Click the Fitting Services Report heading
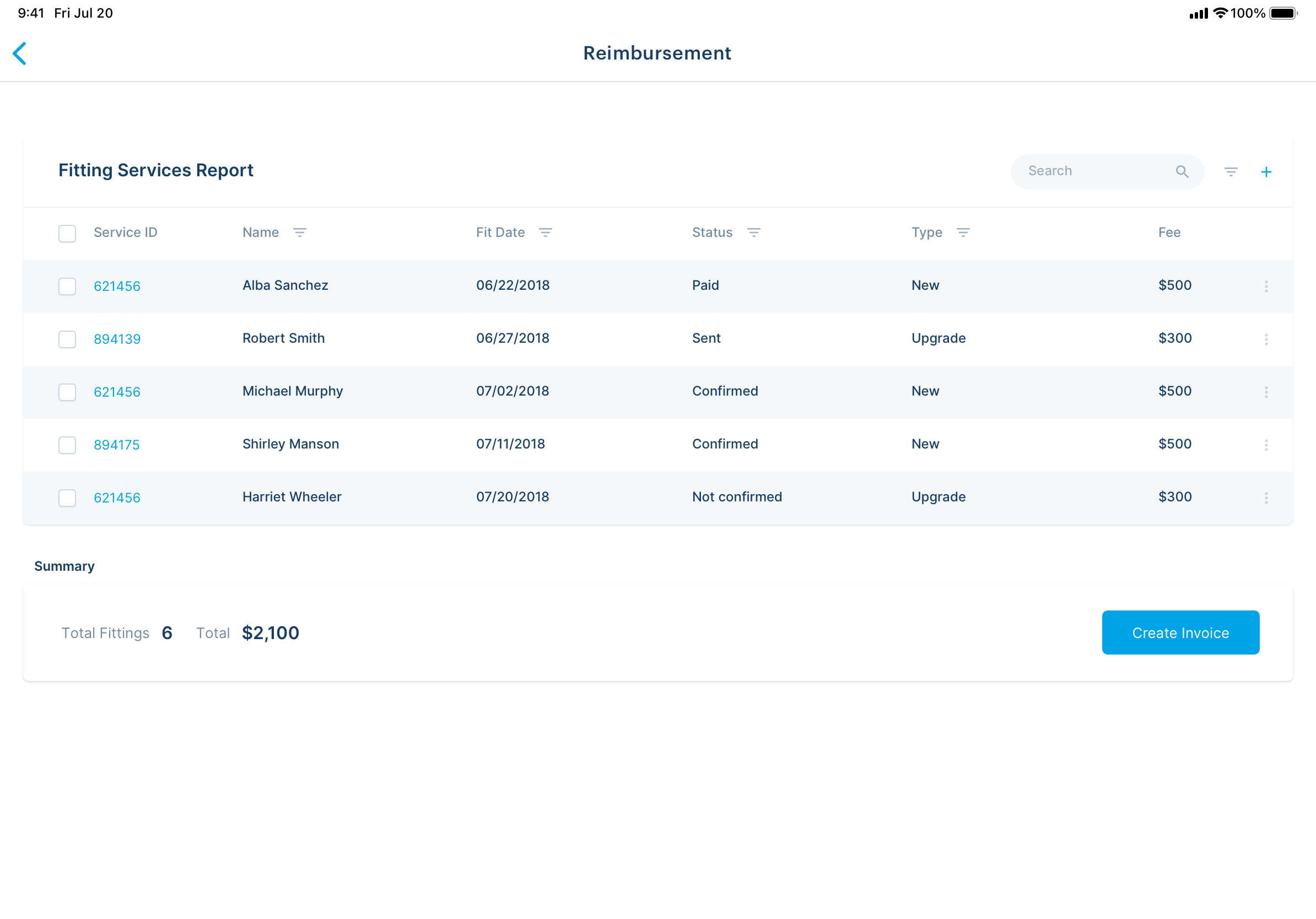 tap(155, 170)
